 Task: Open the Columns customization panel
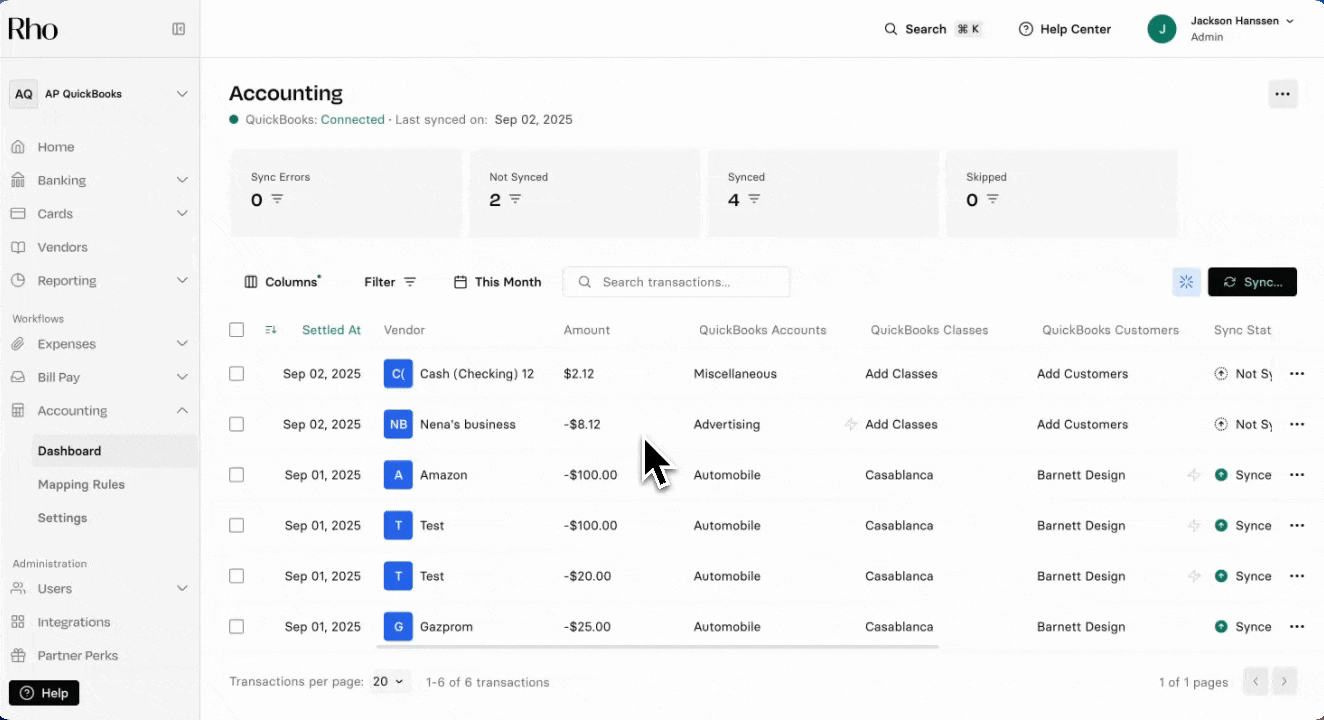[x=282, y=282]
